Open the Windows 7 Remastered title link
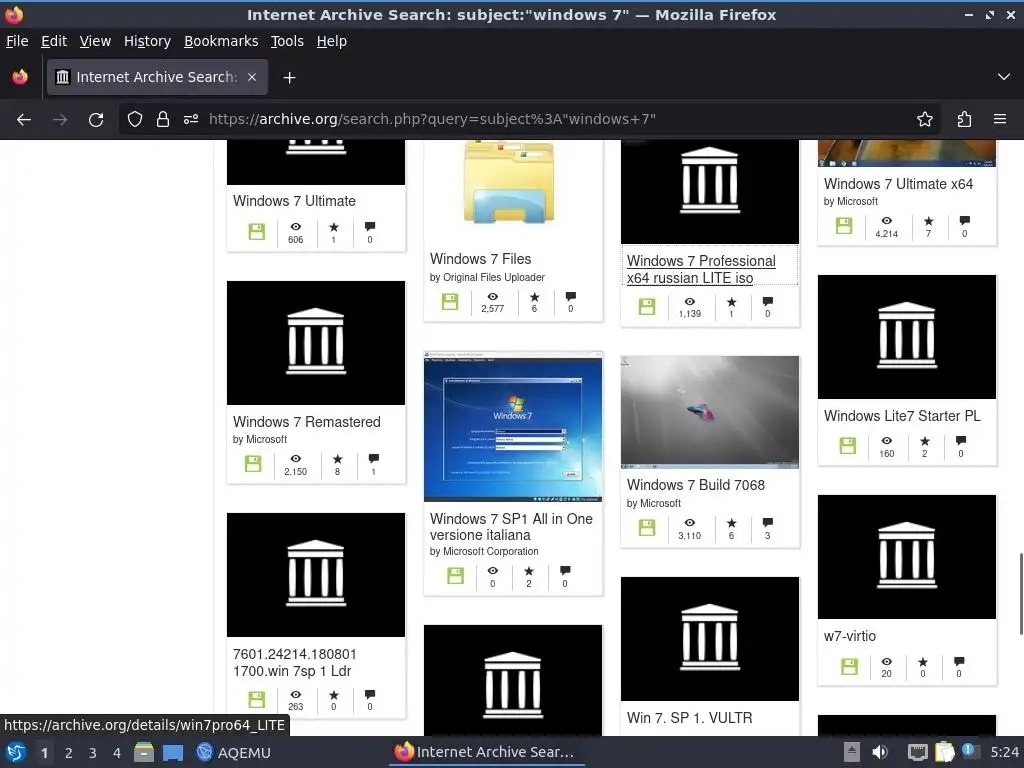This screenshot has height=768, width=1024. (307, 422)
